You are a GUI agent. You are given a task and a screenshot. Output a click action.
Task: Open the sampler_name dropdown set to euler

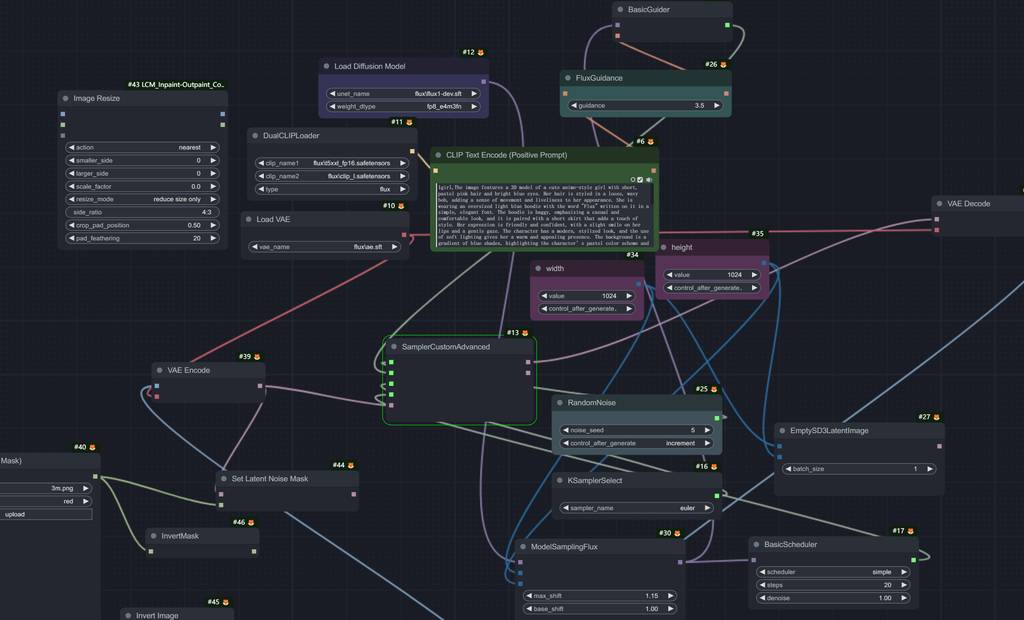tap(638, 508)
